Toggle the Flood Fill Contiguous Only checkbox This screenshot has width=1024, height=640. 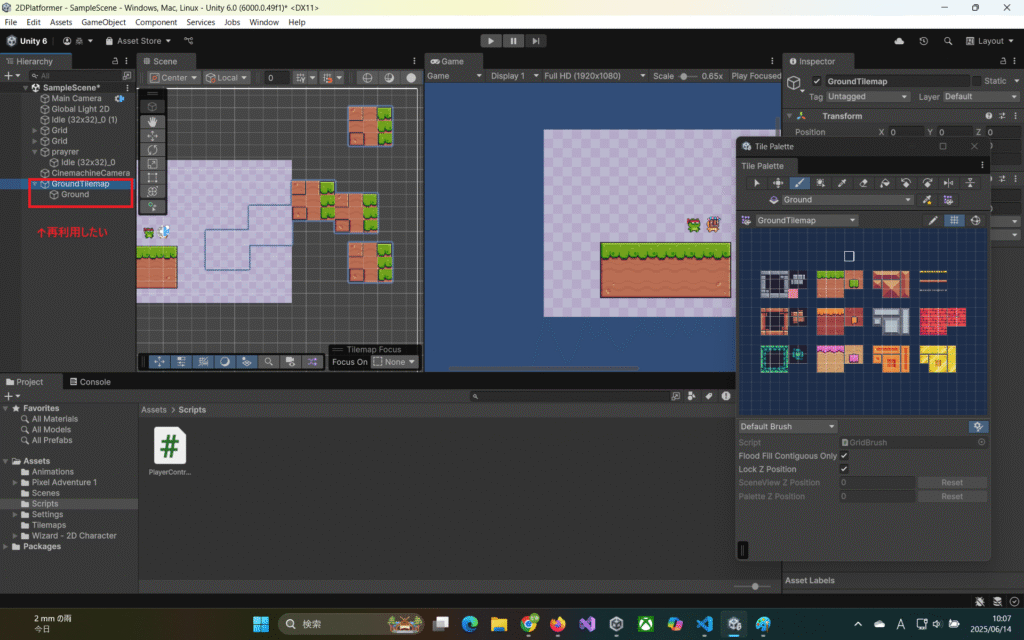(x=844, y=456)
